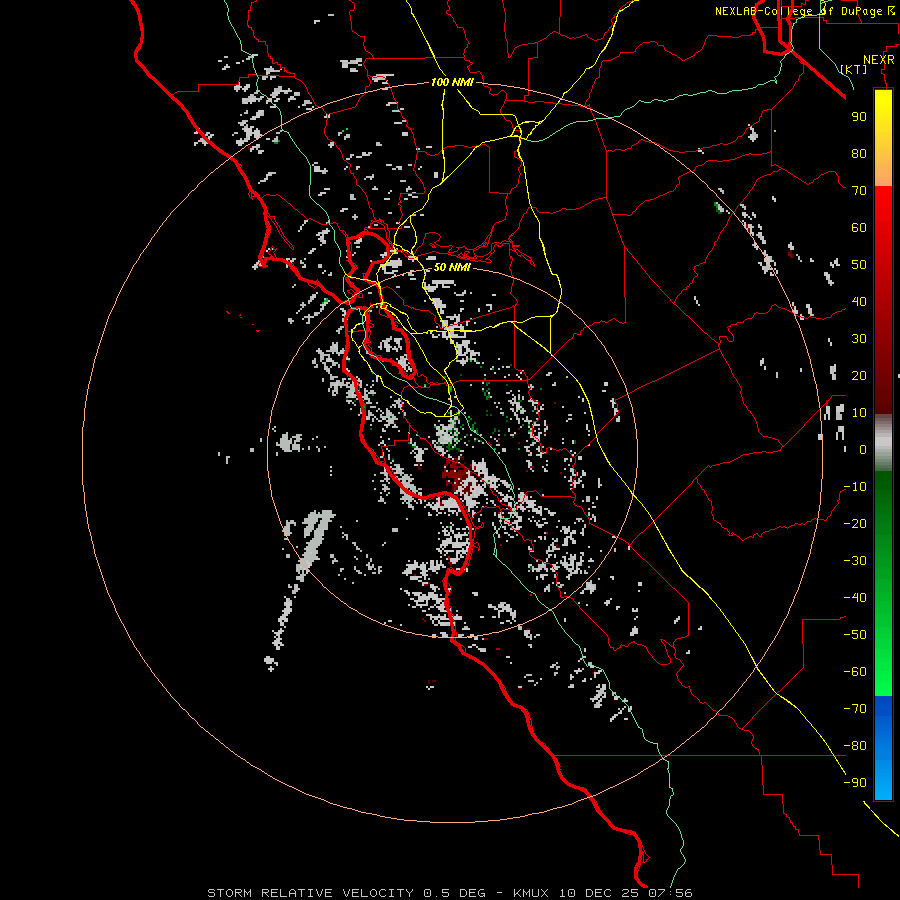
Task: Click the "70" value on the velocity scale
Action: point(859,191)
